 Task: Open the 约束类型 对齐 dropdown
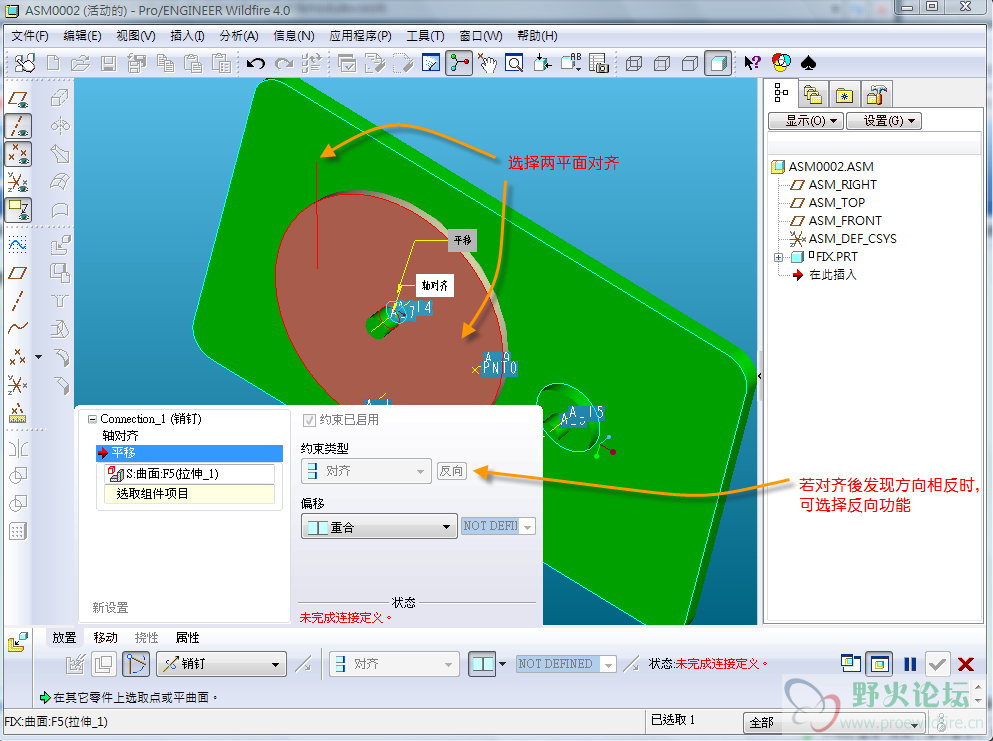(x=366, y=471)
